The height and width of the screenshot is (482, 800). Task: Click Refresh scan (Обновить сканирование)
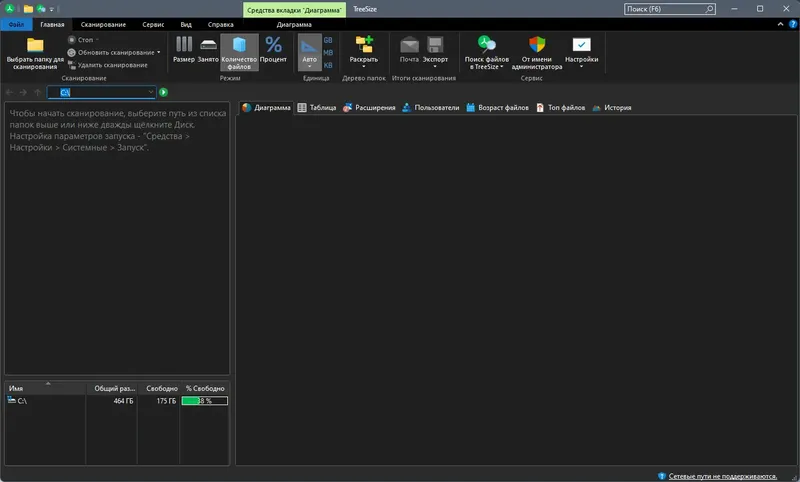click(x=111, y=53)
